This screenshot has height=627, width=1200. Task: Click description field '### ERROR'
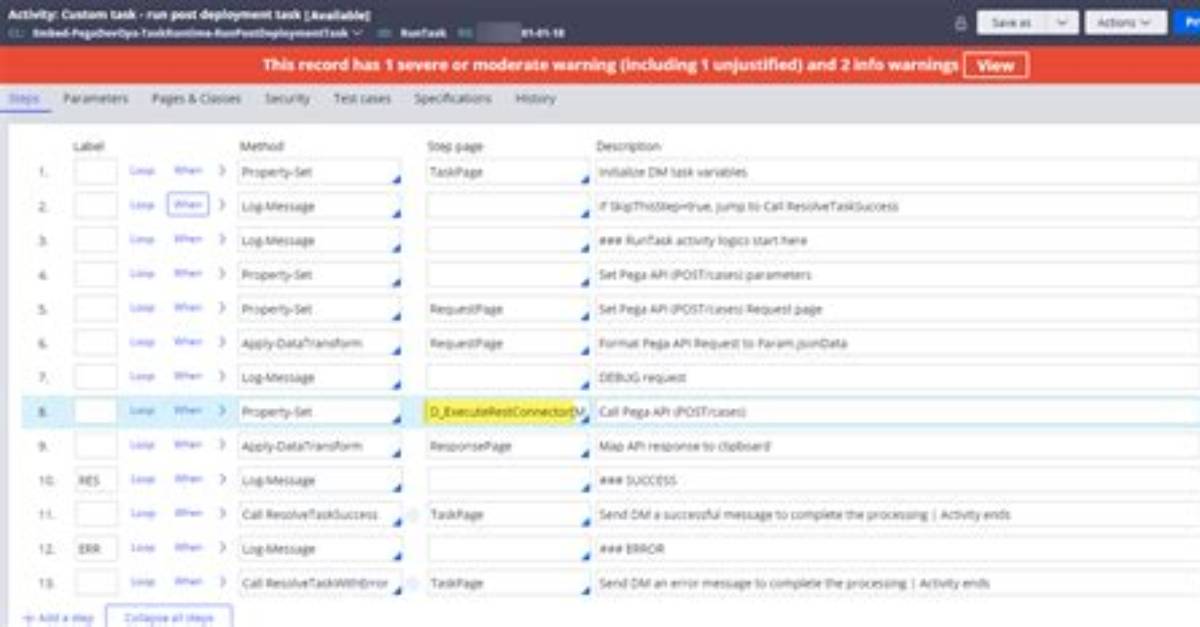pos(897,549)
